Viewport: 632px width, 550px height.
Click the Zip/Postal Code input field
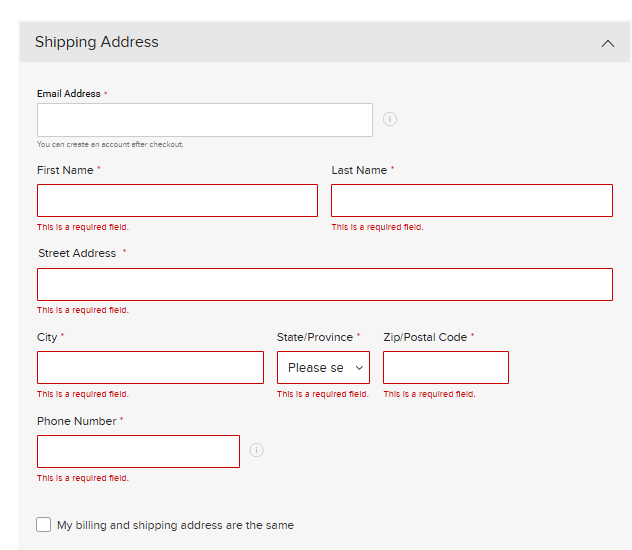445,367
